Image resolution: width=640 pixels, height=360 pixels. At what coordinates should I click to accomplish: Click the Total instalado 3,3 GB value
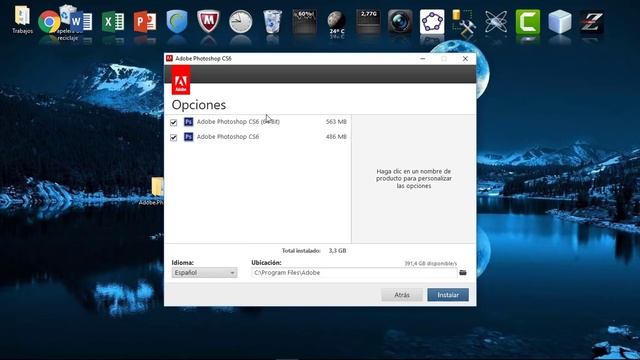[x=337, y=251]
